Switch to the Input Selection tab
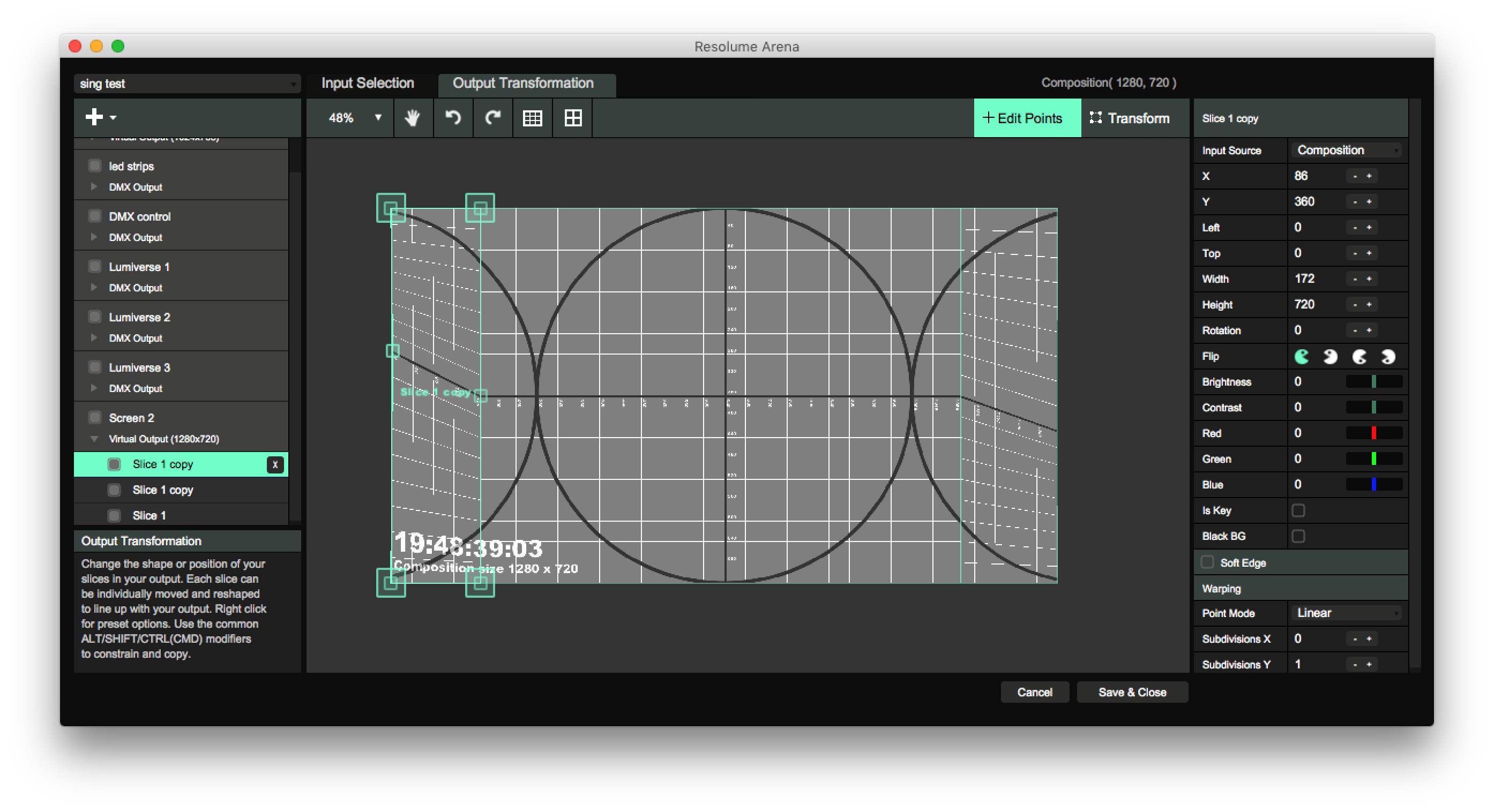1494x812 pixels. pos(368,84)
